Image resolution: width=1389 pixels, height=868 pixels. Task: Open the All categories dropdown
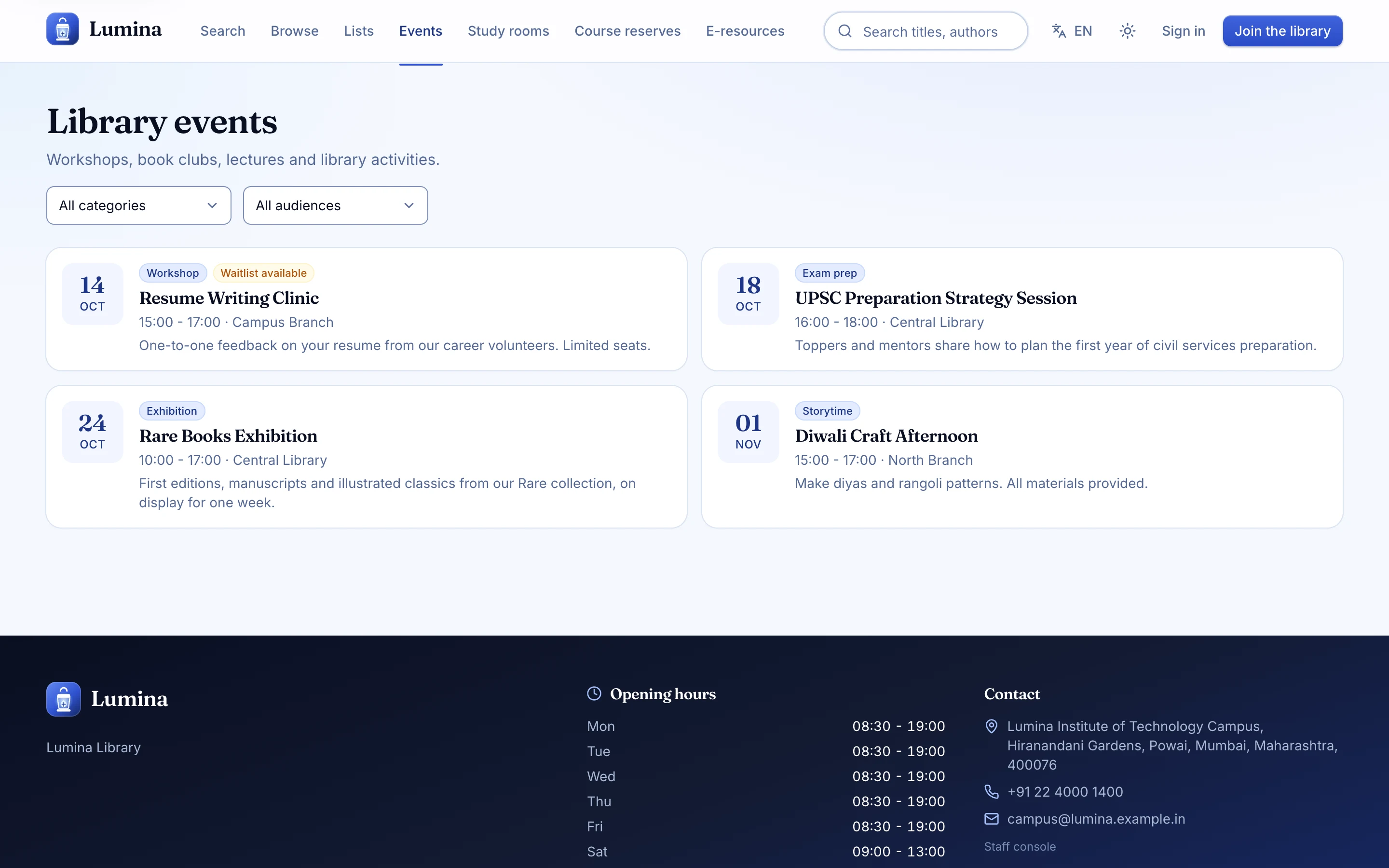(x=139, y=205)
